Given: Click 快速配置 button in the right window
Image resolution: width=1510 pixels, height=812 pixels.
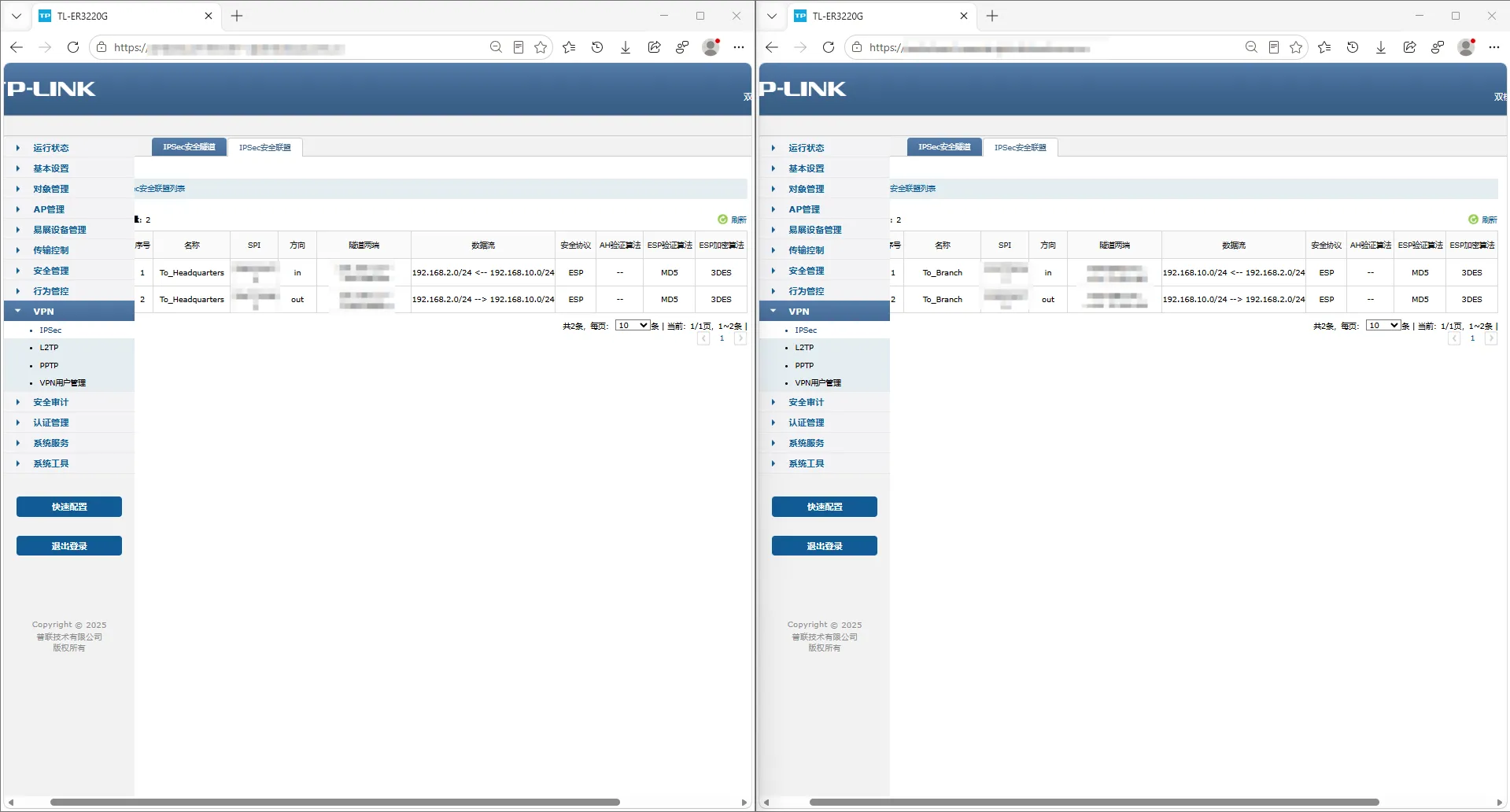Looking at the screenshot, I should (825, 507).
